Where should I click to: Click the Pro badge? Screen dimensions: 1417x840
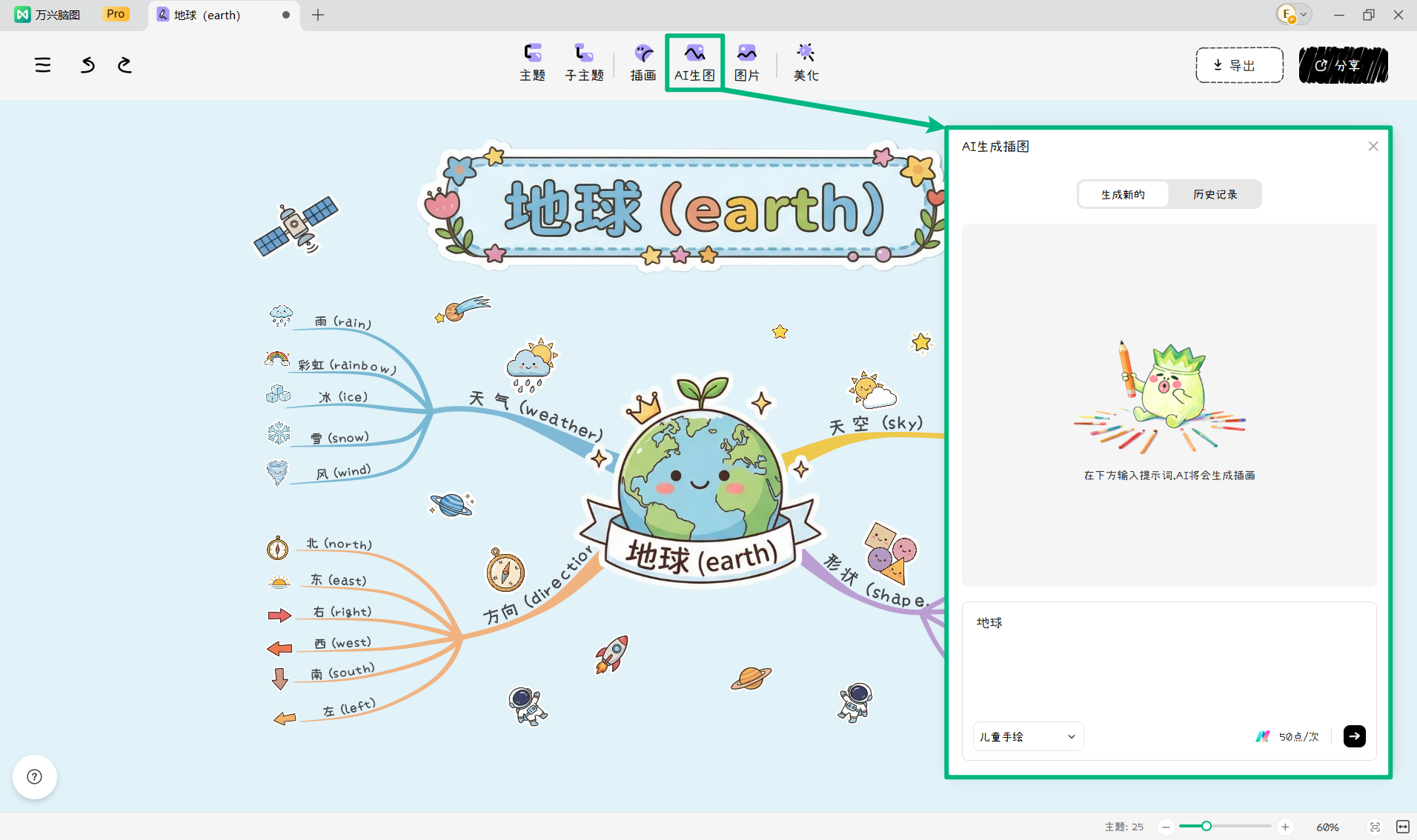pyautogui.click(x=116, y=14)
